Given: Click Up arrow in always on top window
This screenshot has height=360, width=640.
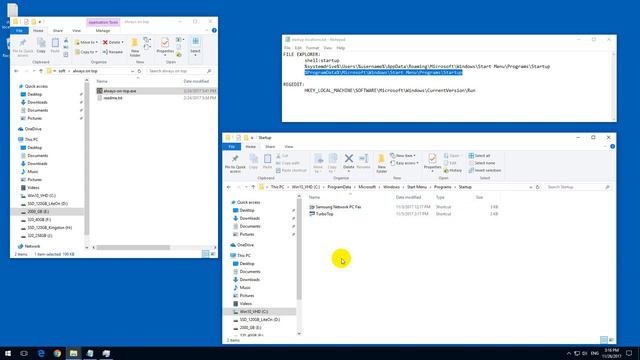Looking at the screenshot, I should 41,71.
